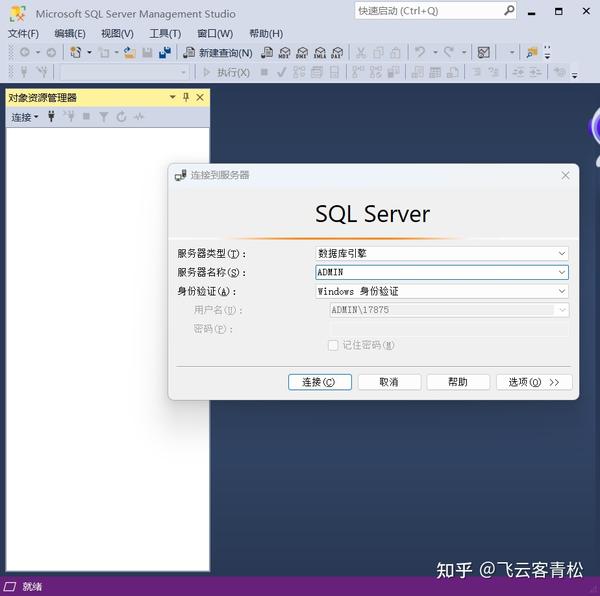The image size is (600, 596).
Task: Open the 工具(T) menu
Action: (x=165, y=34)
